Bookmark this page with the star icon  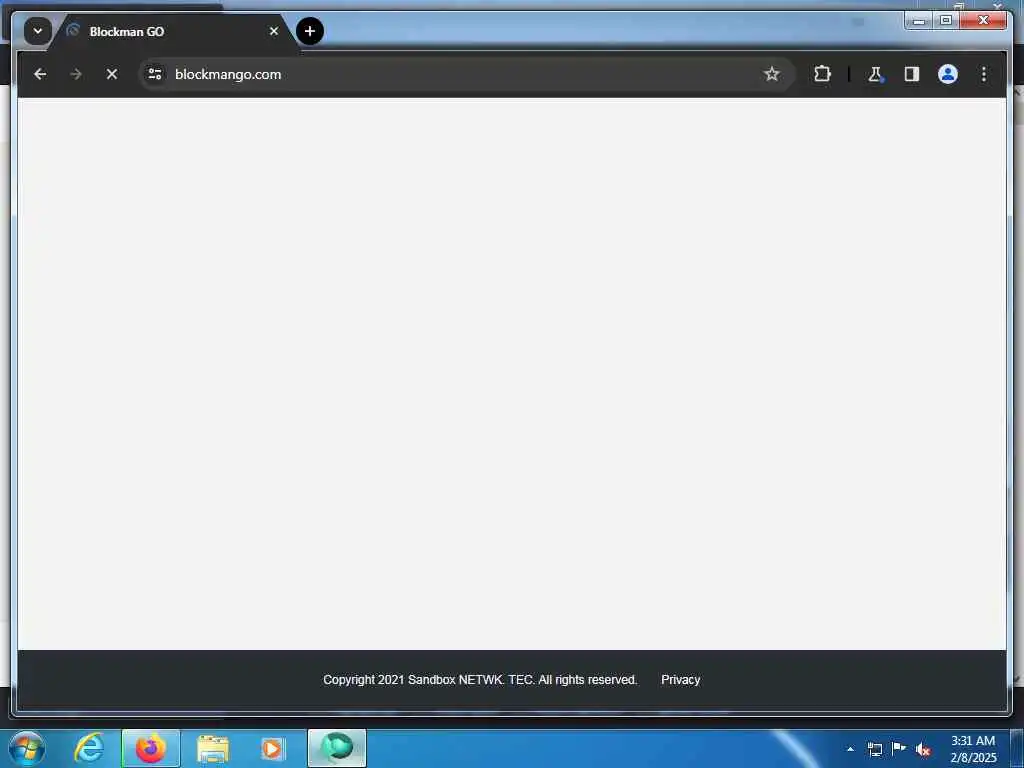coord(771,74)
